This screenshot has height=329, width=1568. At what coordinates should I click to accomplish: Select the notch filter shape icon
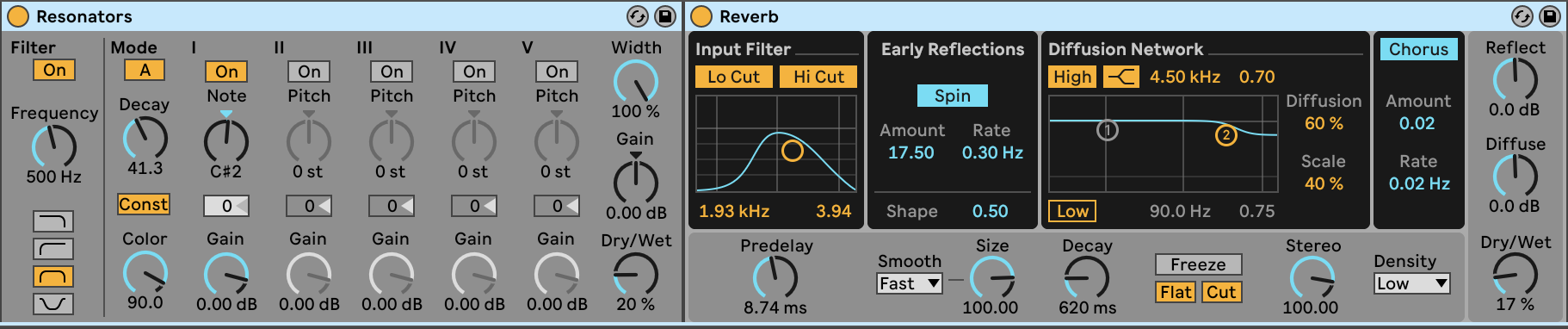53,304
